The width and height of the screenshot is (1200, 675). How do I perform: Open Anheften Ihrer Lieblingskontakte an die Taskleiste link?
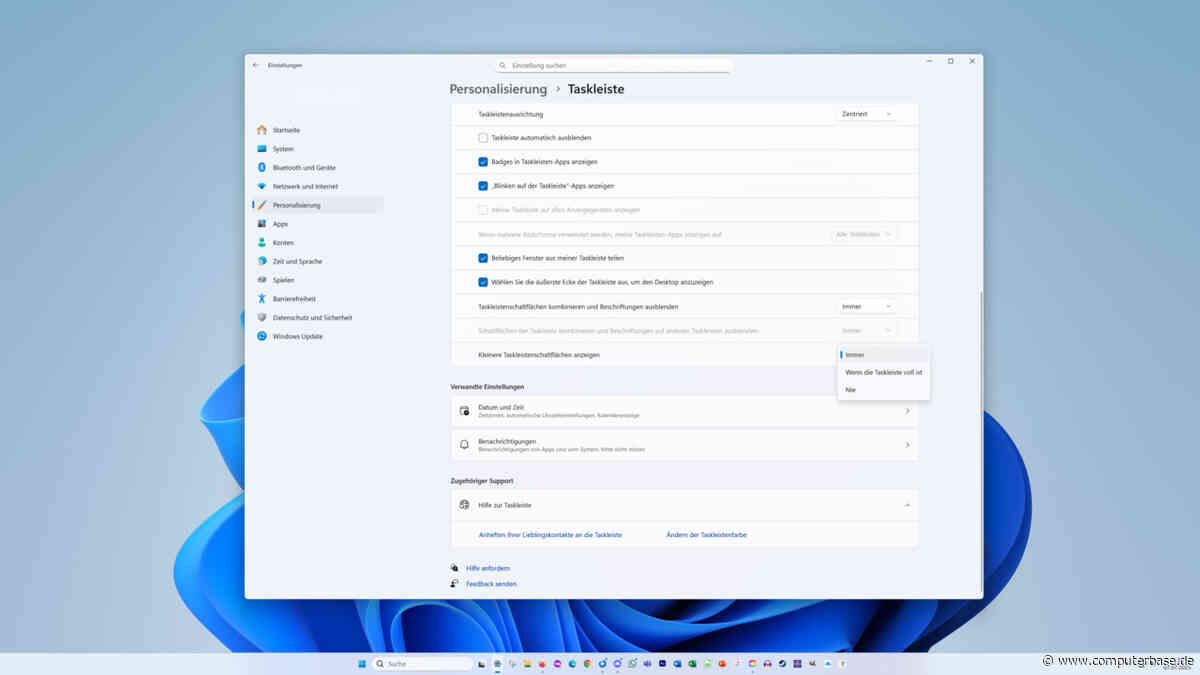pyautogui.click(x=550, y=535)
